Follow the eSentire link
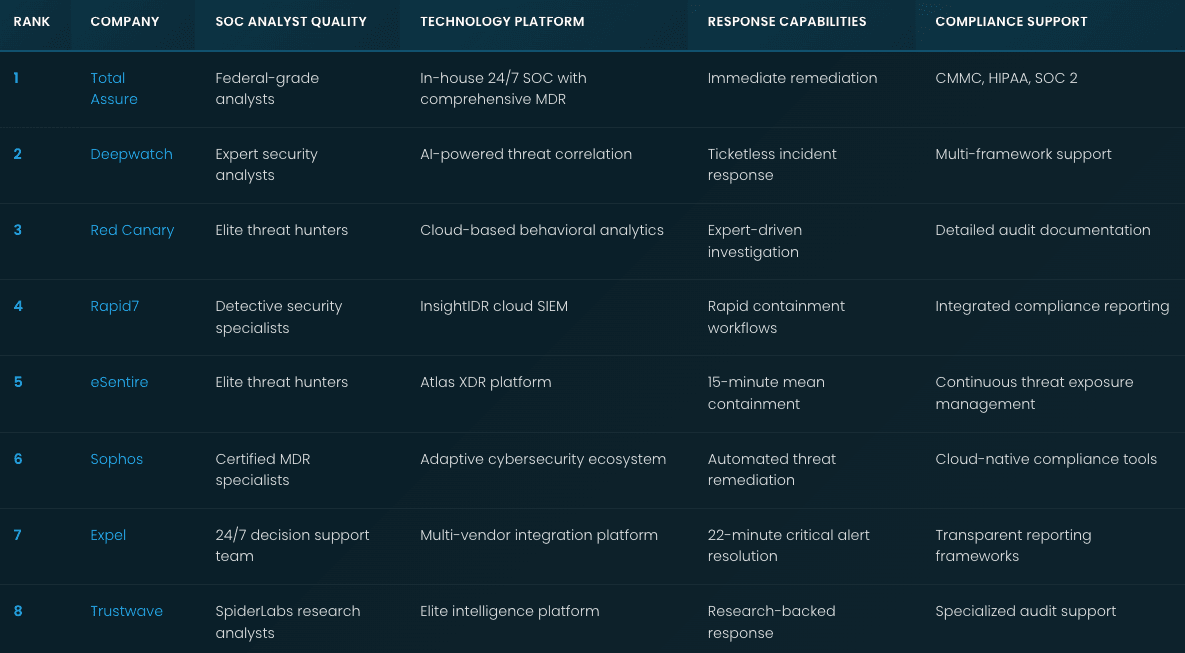This screenshot has height=653, width=1185. pyautogui.click(x=119, y=382)
